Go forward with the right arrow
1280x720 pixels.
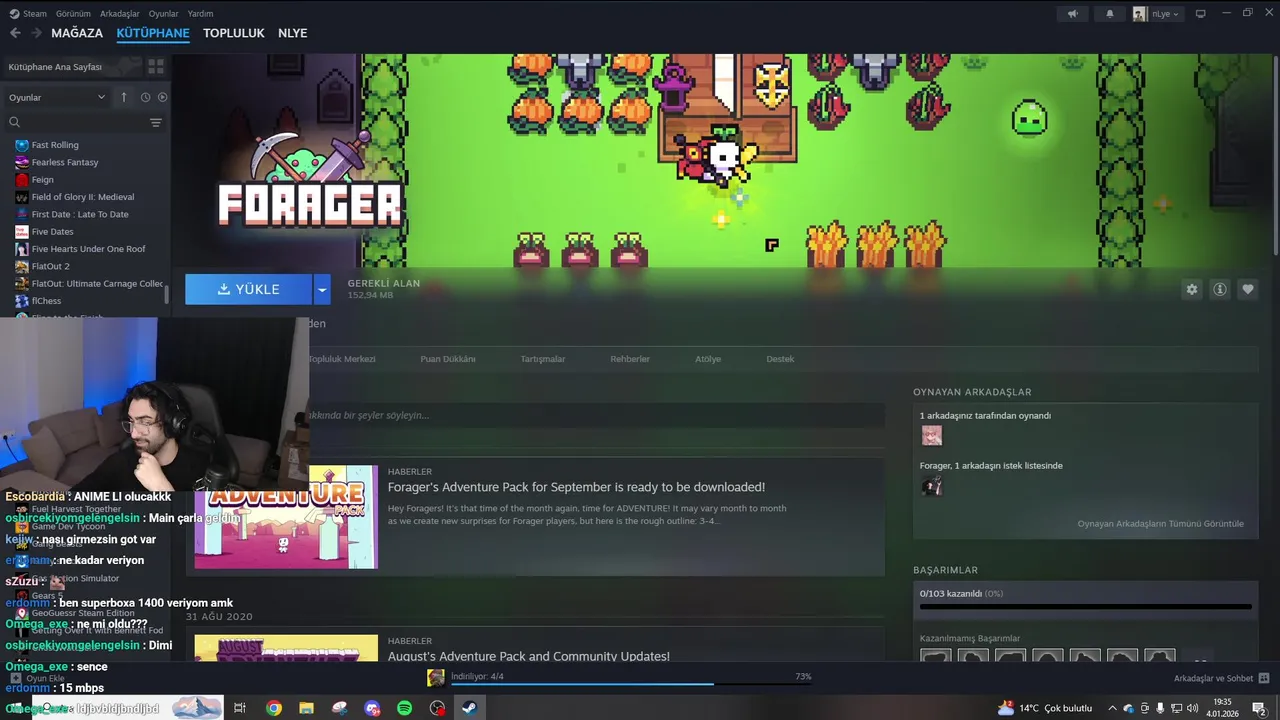tap(36, 33)
